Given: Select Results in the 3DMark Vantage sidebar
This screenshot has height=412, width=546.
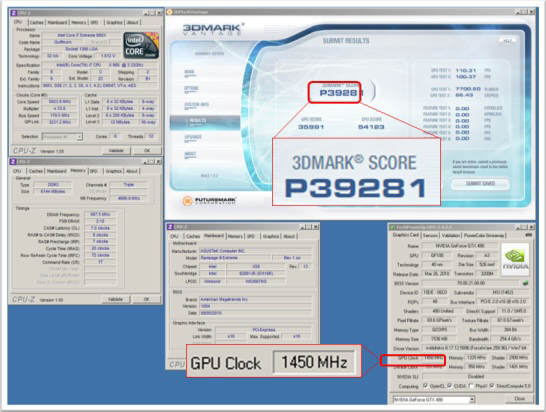Looking at the screenshot, I should coord(205,122).
